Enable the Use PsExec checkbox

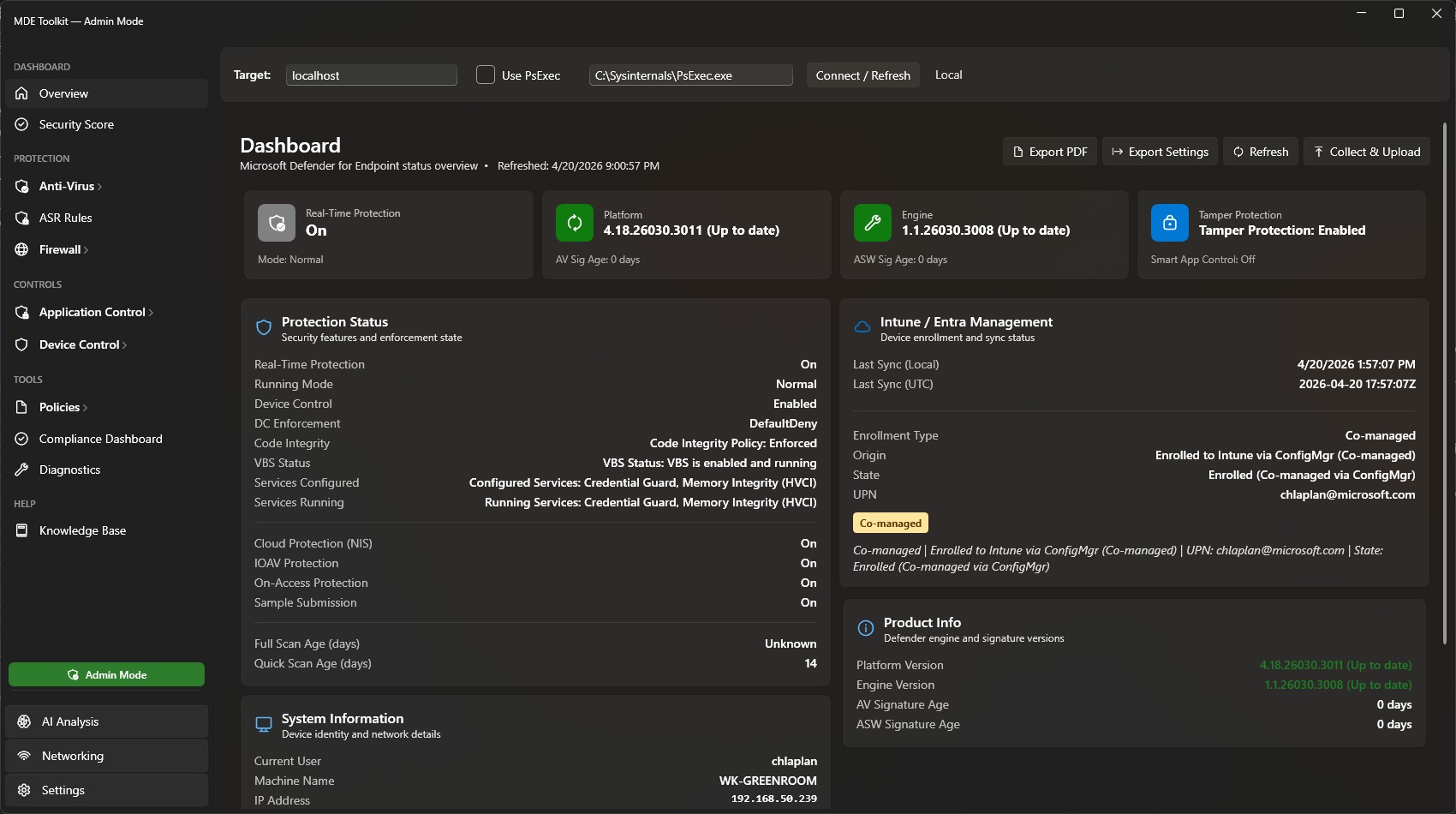click(486, 75)
